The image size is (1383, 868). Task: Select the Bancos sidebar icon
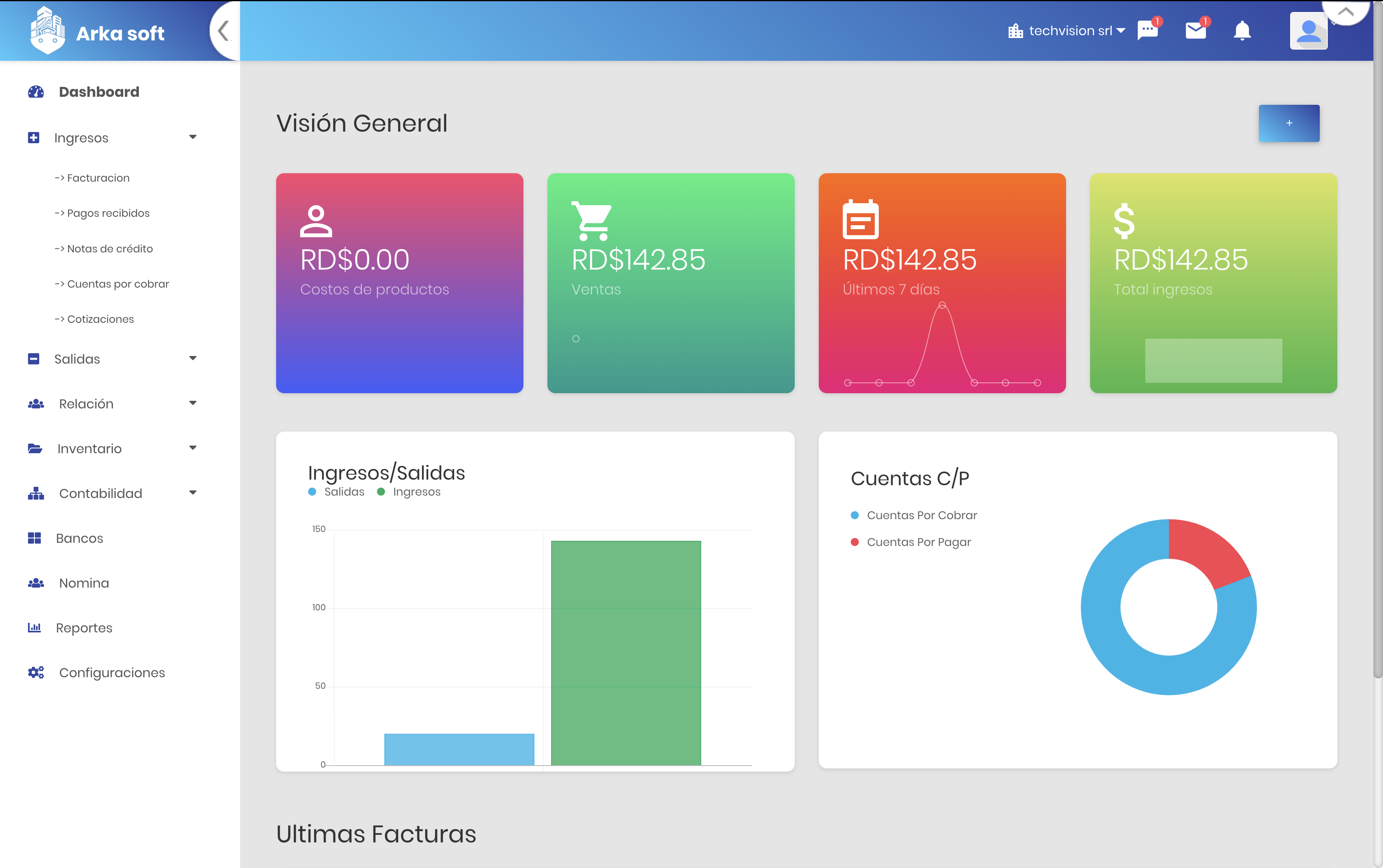pos(34,538)
